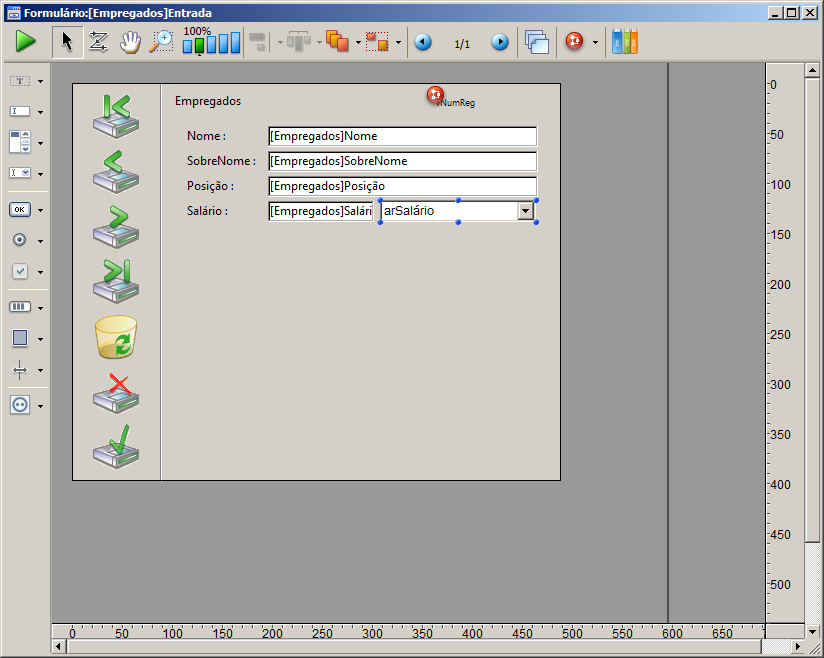Go to previous form page
The width and height of the screenshot is (824, 658).
click(423, 43)
